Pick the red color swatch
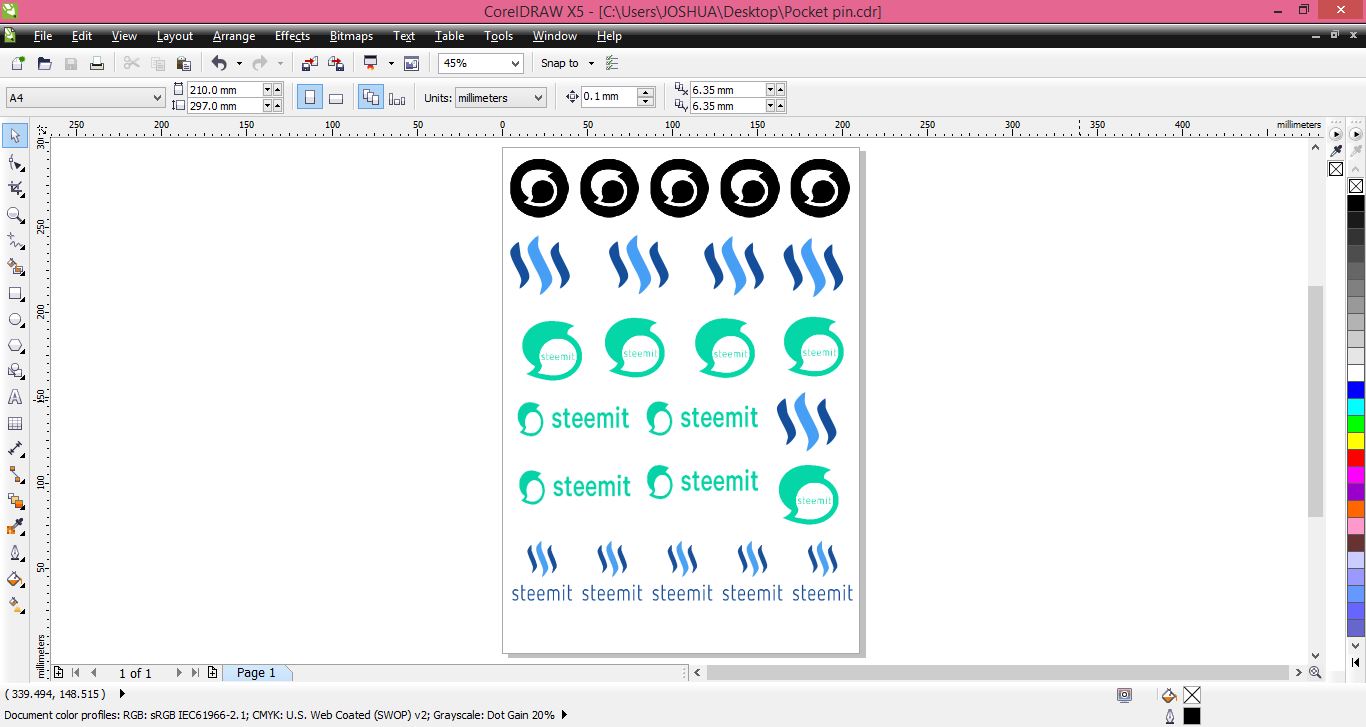The image size is (1366, 727). (x=1356, y=457)
